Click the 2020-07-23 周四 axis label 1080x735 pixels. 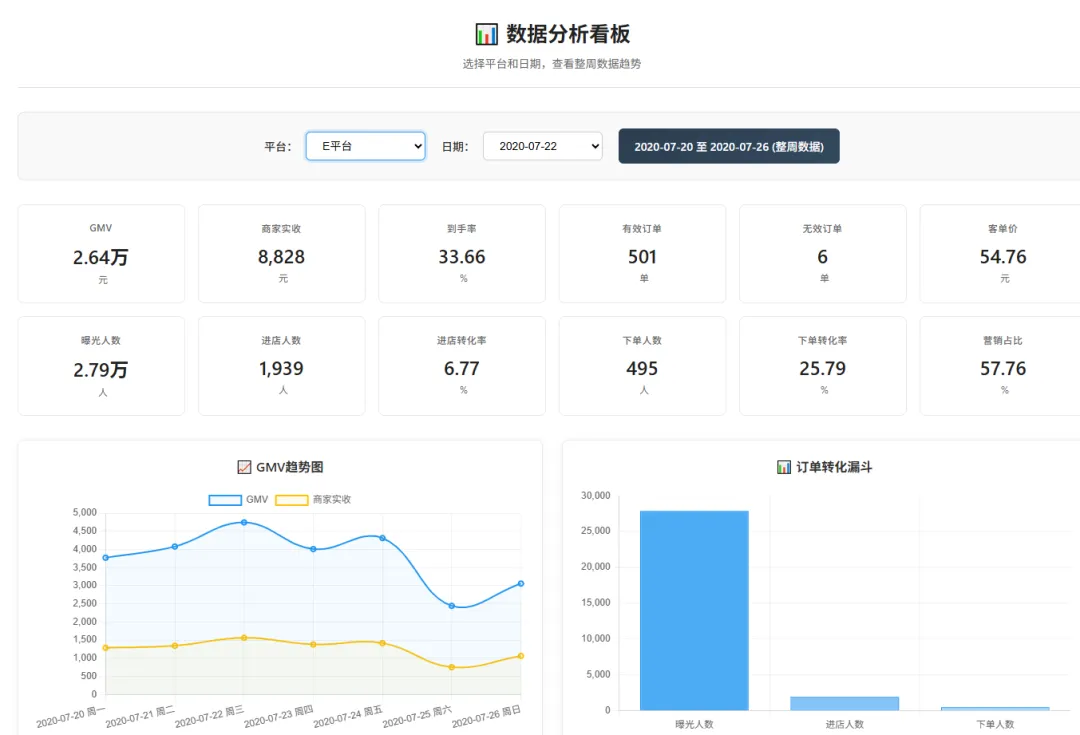[x=279, y=717]
